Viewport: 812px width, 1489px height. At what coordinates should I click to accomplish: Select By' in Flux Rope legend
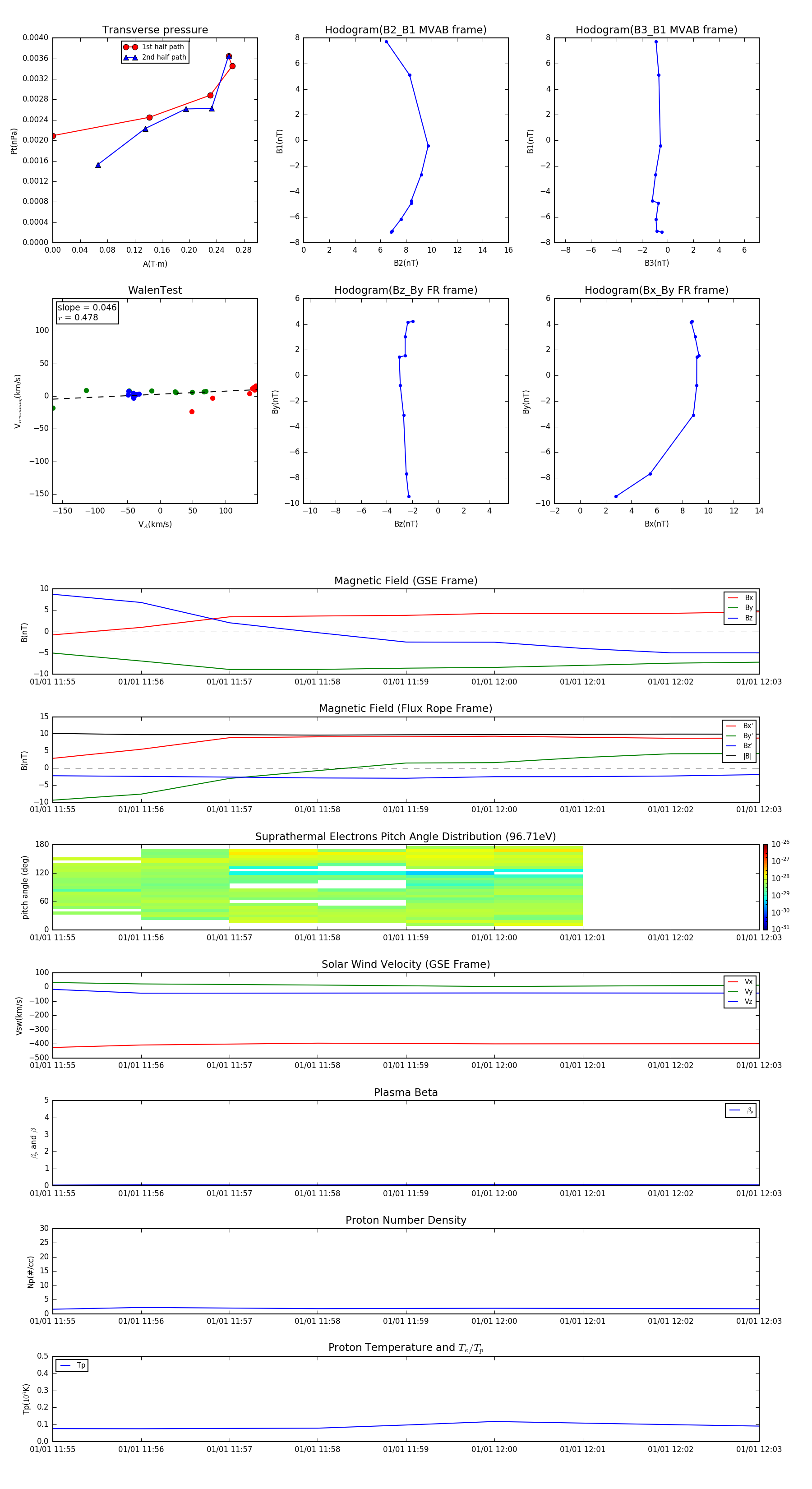(x=739, y=736)
